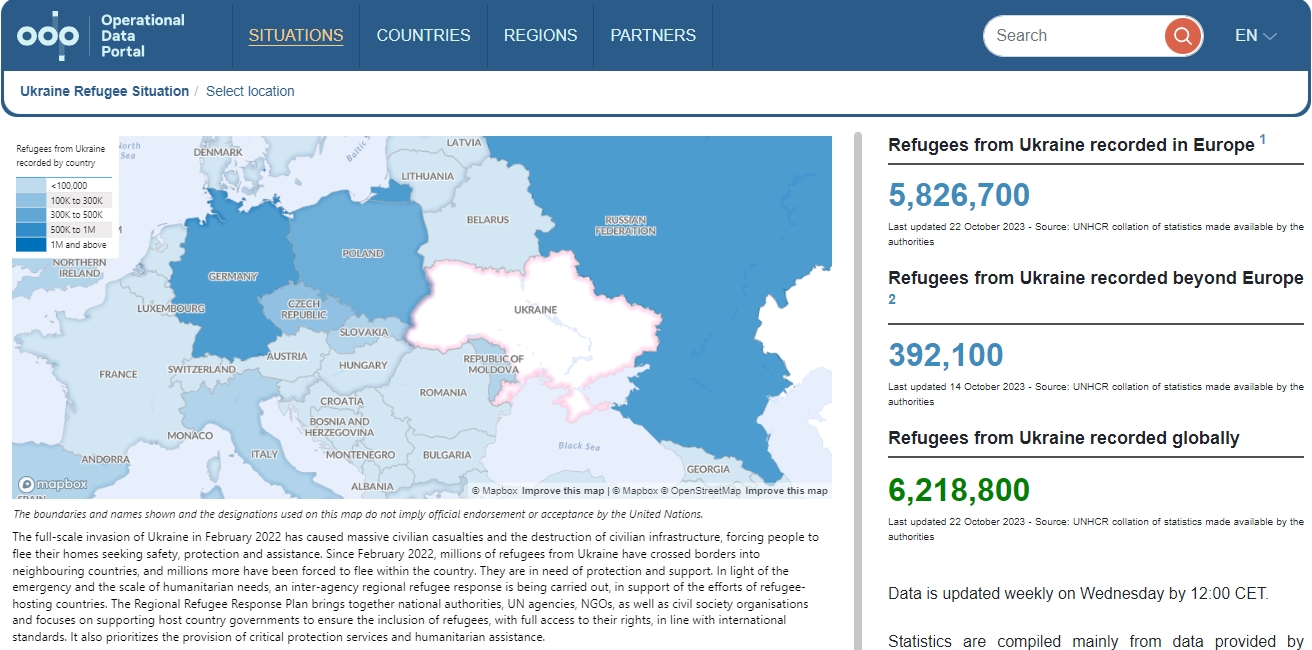The width and height of the screenshot is (1312, 650).
Task: Click the Operational Data Portal logo
Action: [x=101, y=36]
